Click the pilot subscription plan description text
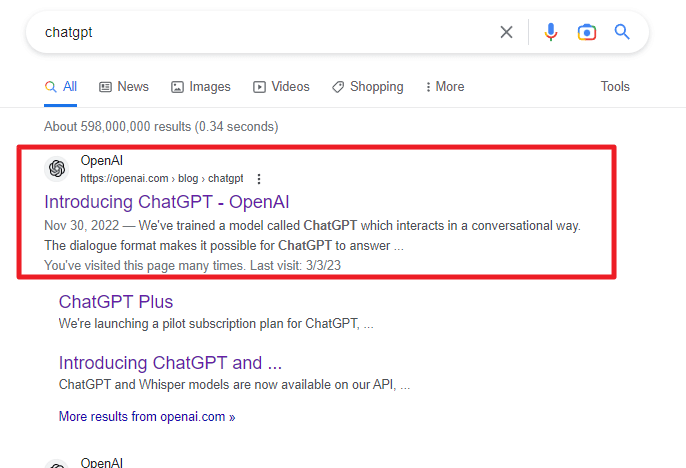This screenshot has height=468, width=686. tap(216, 324)
